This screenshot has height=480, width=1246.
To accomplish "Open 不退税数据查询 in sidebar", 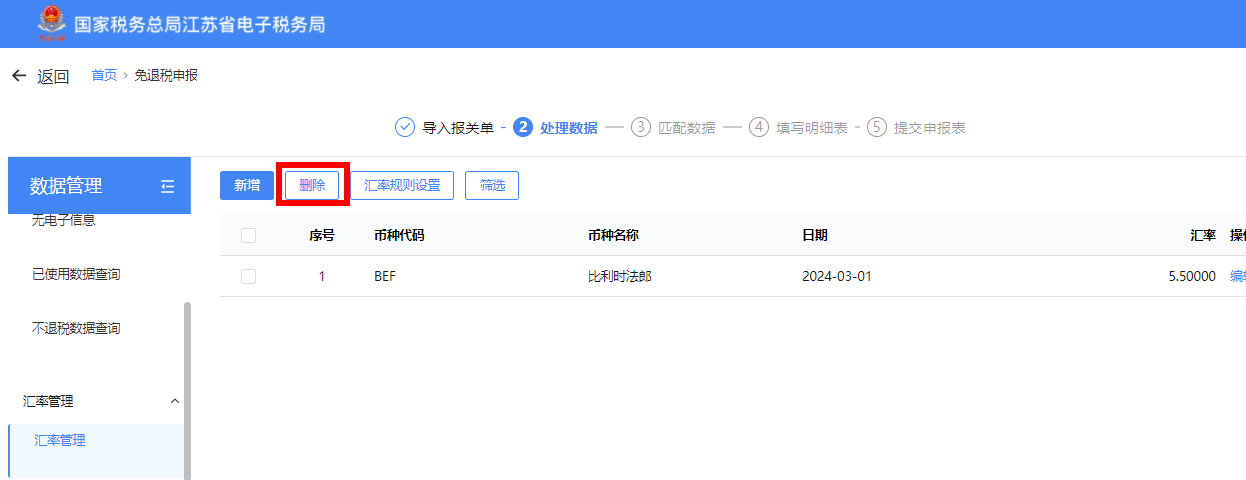I will (76, 328).
